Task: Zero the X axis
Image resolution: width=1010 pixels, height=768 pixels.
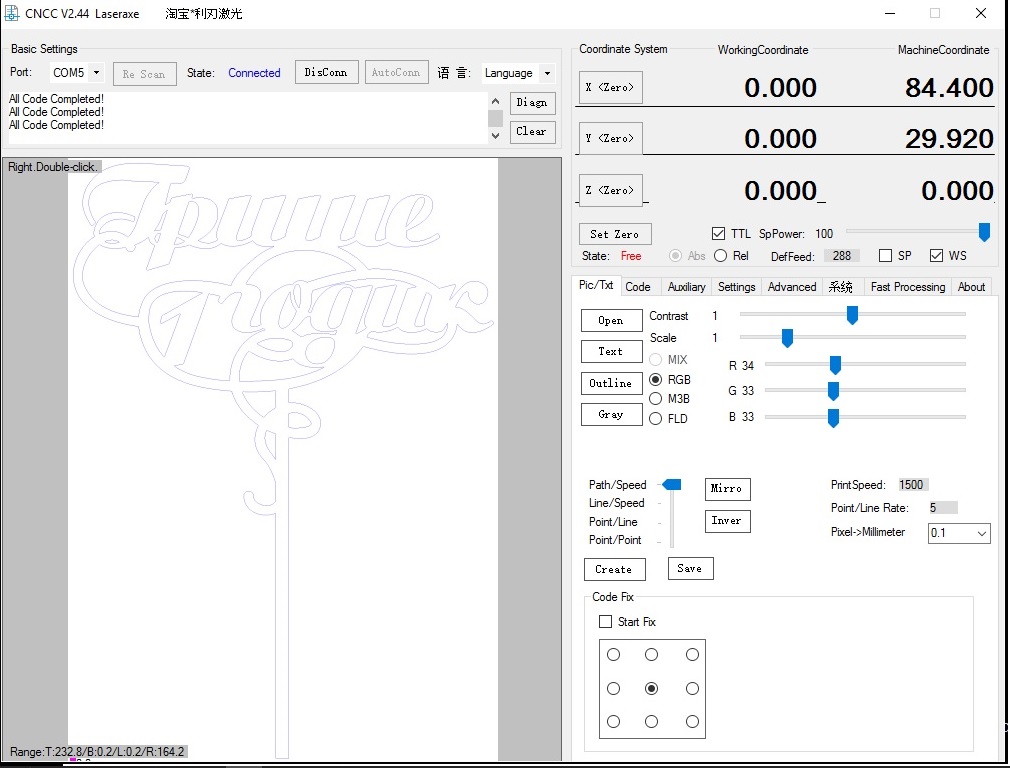Action: (611, 87)
